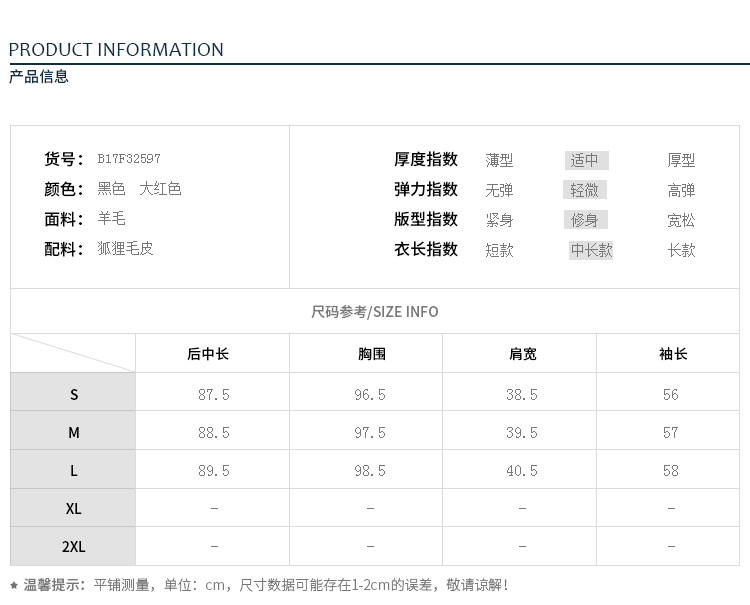Click the highlighted 修身 fit option
This screenshot has width=750, height=605.
[x=586, y=220]
